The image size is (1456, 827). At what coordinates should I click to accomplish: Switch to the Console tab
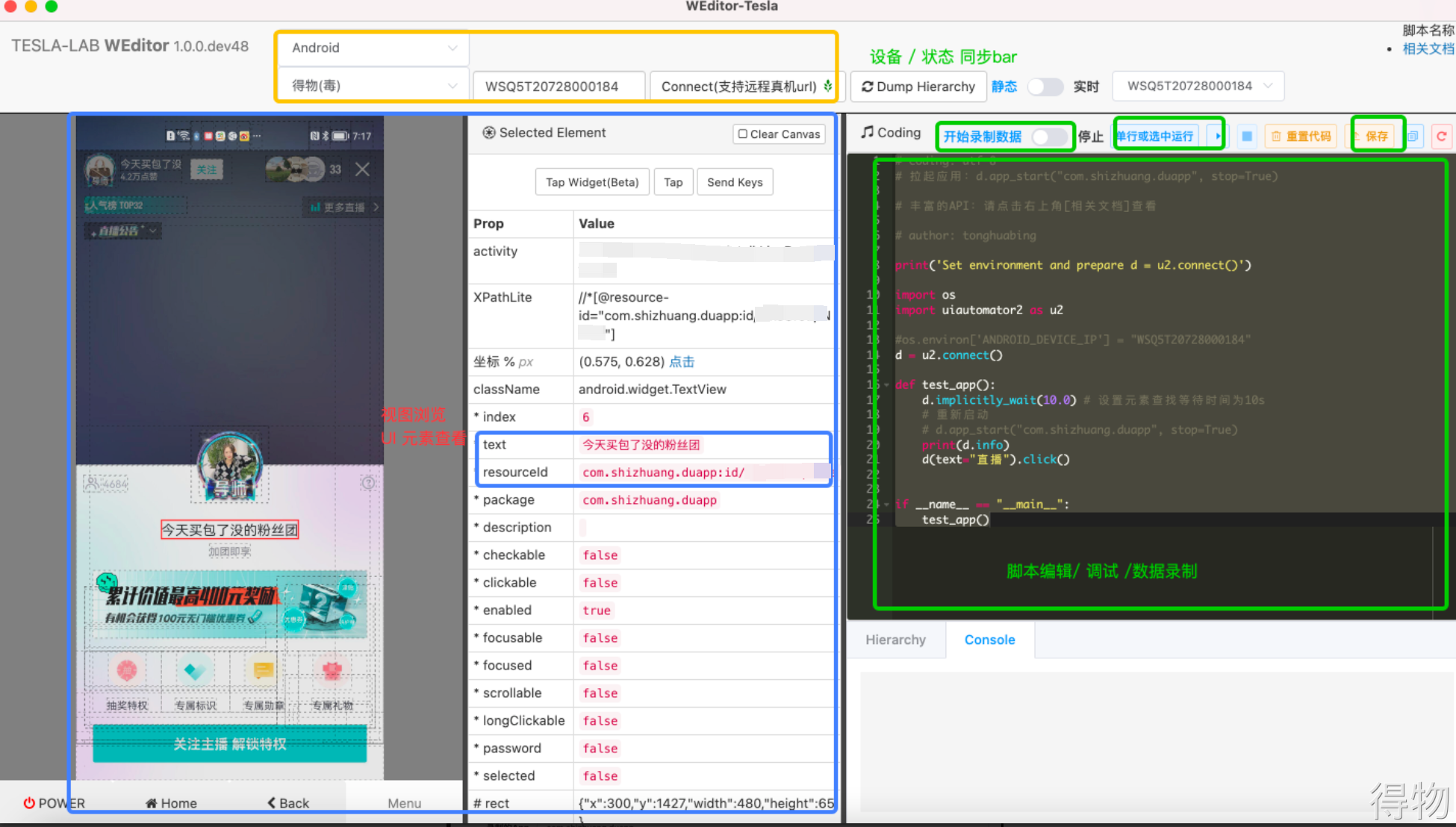coord(989,640)
